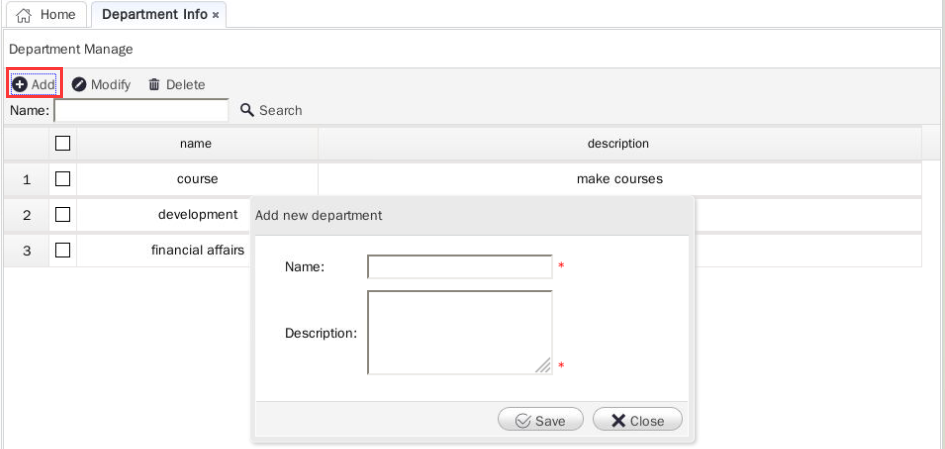Click the Home house icon
The height and width of the screenshot is (449, 945).
25,15
